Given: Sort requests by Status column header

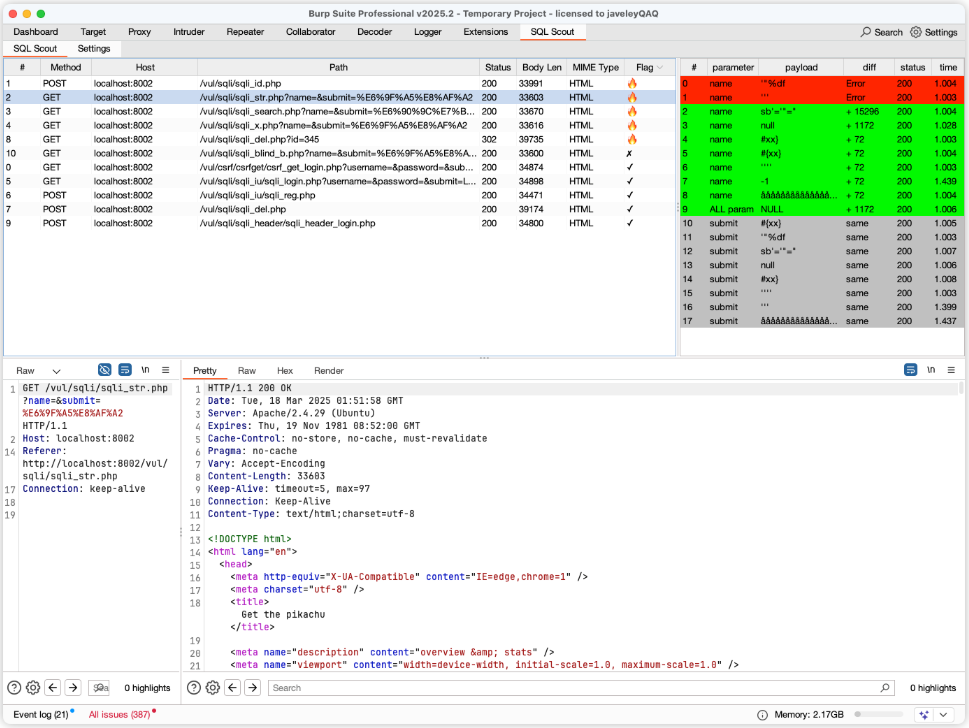Looking at the screenshot, I should click(x=498, y=67).
